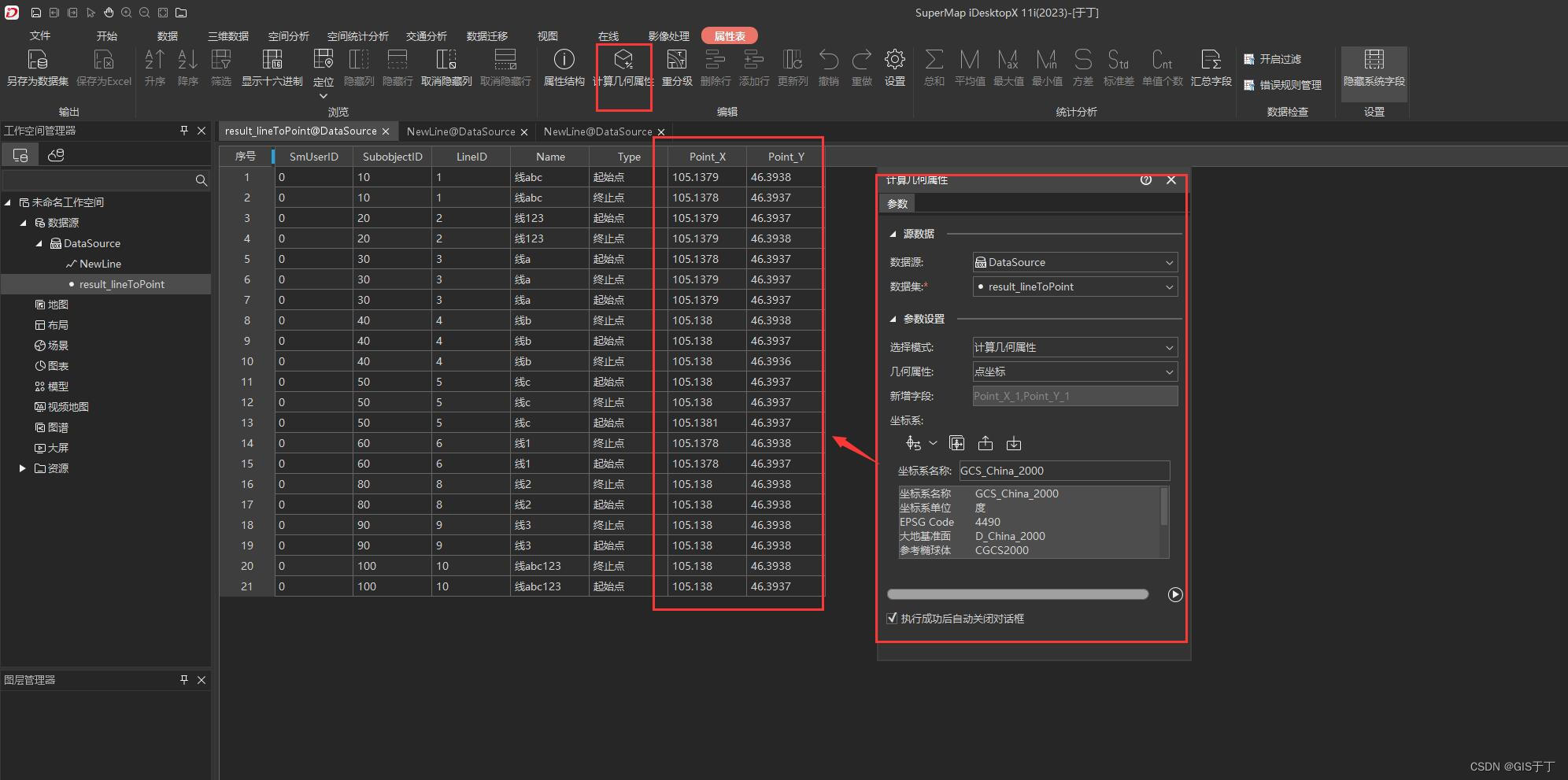This screenshot has width=1568, height=780.
Task: Click the full-extent view icon in top bar
Action: pos(163,13)
